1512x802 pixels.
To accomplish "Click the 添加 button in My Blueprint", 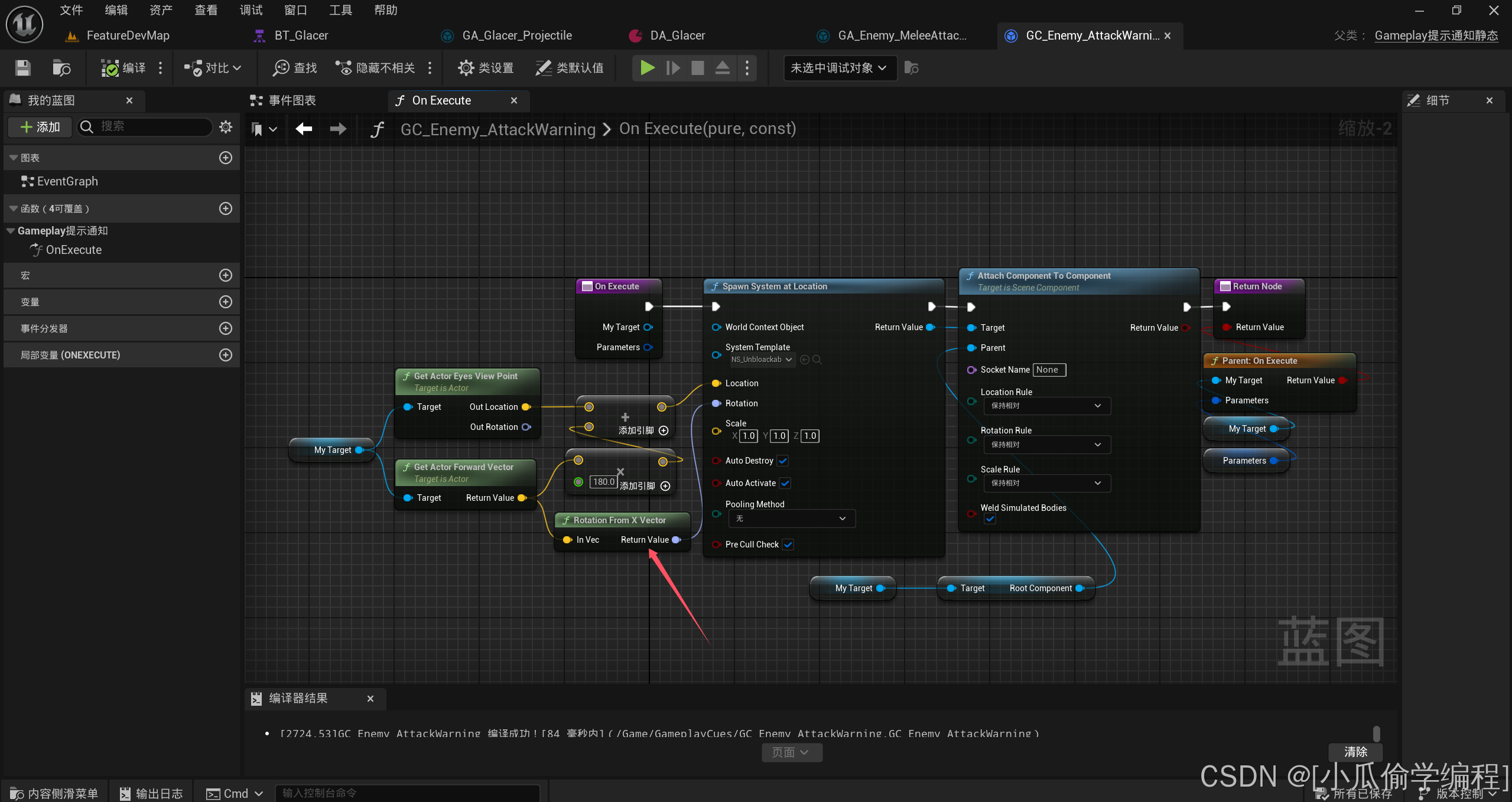I will tap(40, 126).
